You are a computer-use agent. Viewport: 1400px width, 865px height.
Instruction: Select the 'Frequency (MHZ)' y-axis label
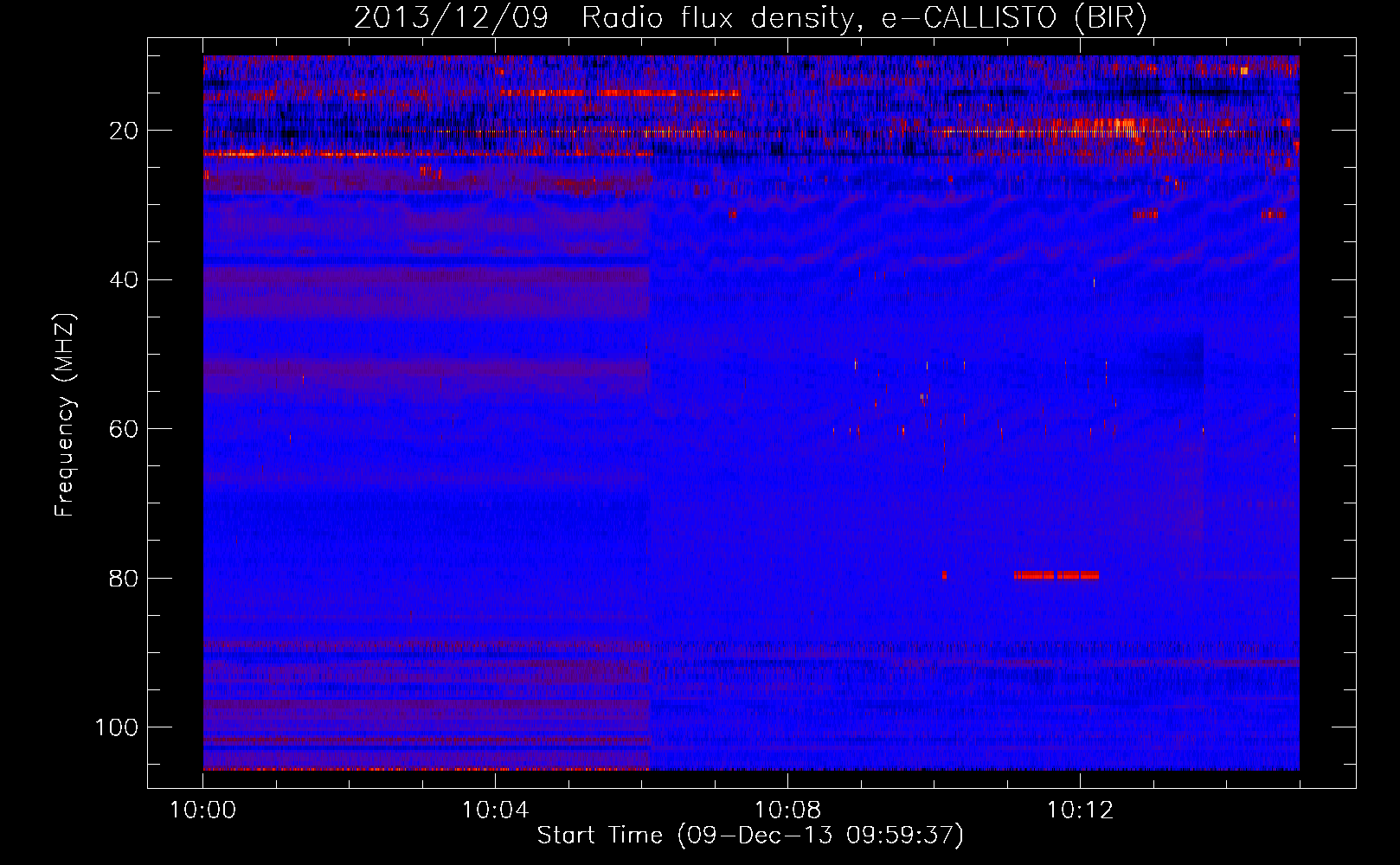point(65,415)
